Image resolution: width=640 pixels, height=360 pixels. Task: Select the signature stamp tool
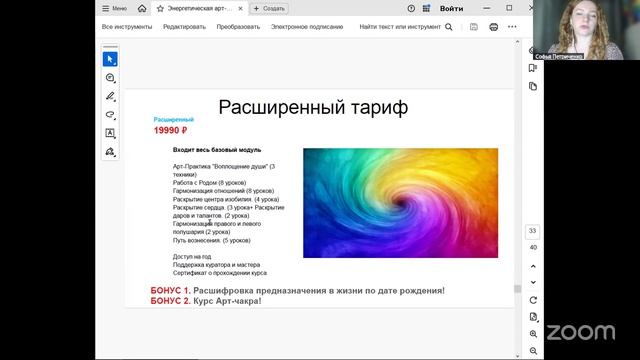click(110, 151)
